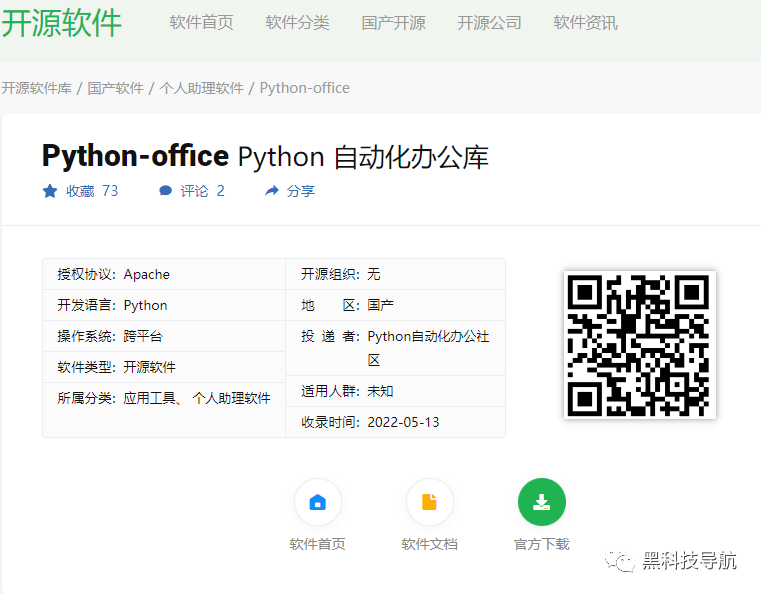Click the 跨平台 operating system value
This screenshot has width=761, height=594.
tap(143, 336)
